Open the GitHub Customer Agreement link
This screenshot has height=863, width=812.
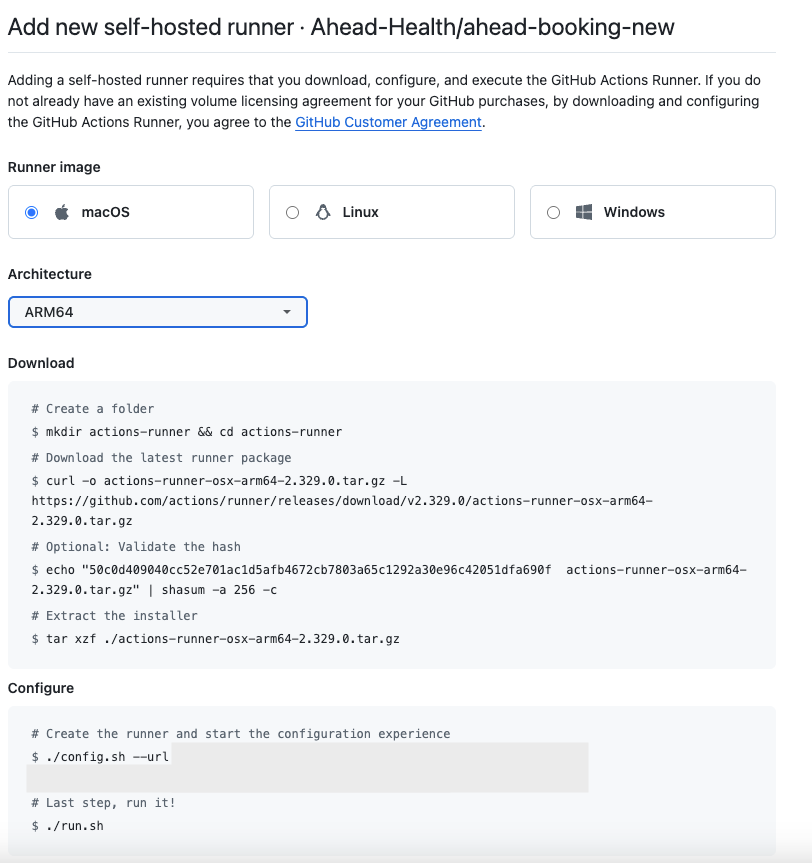388,122
